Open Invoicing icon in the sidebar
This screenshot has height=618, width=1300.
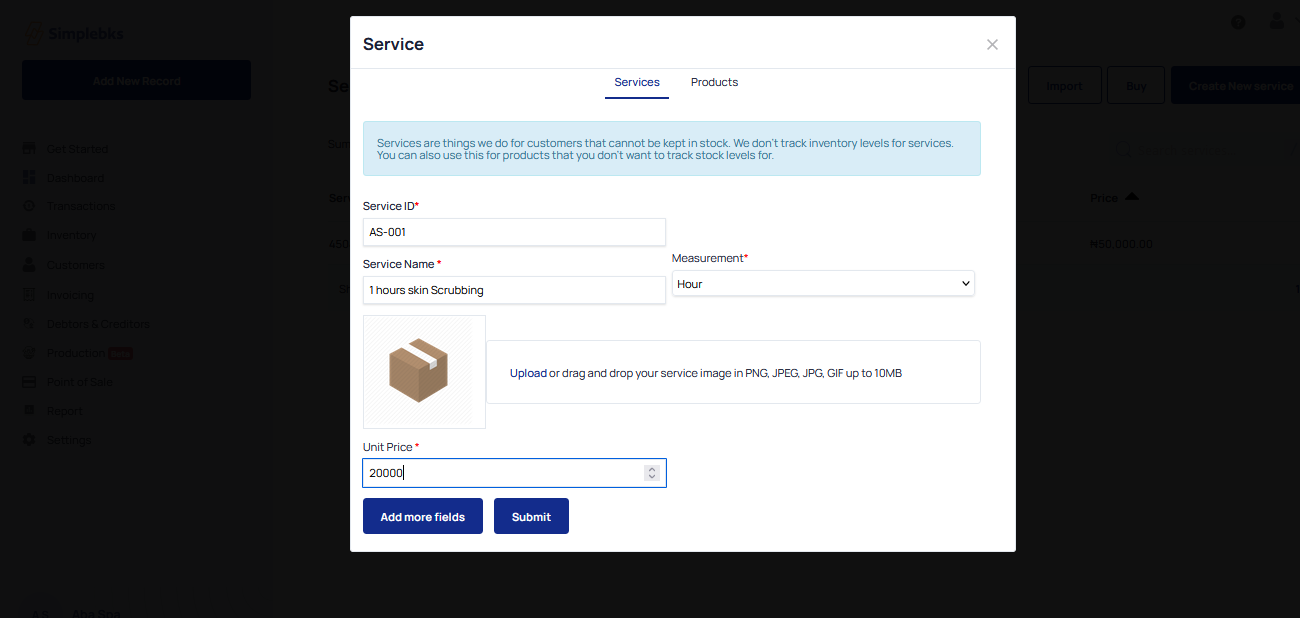coord(29,295)
